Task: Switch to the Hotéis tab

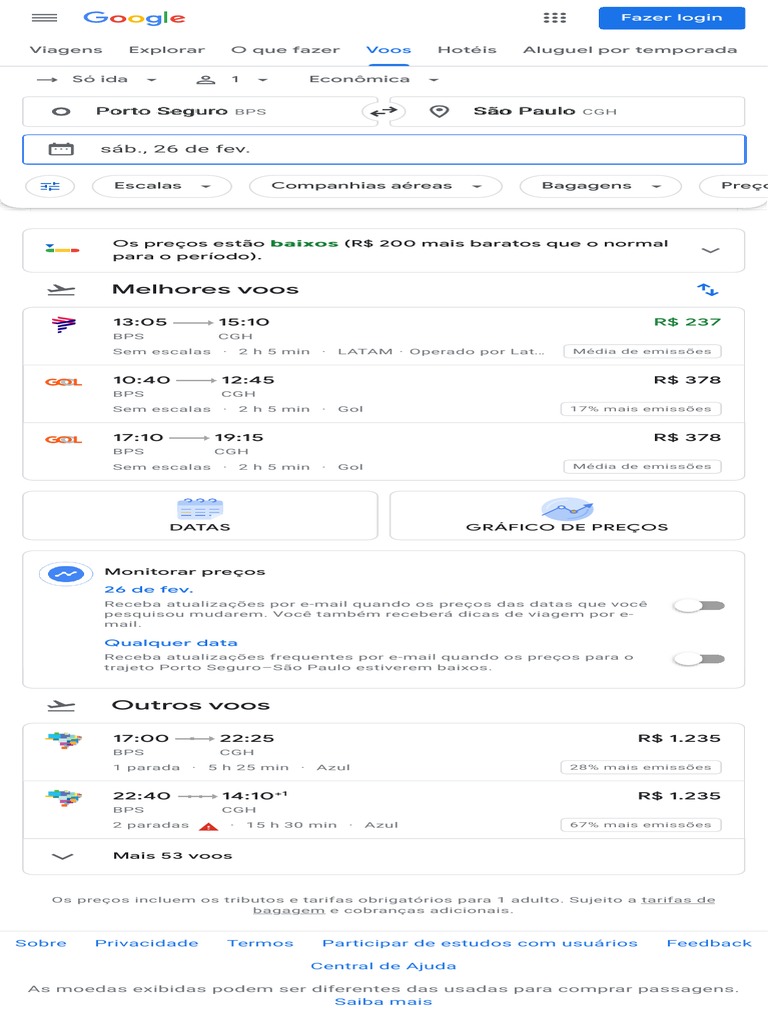Action: [466, 50]
